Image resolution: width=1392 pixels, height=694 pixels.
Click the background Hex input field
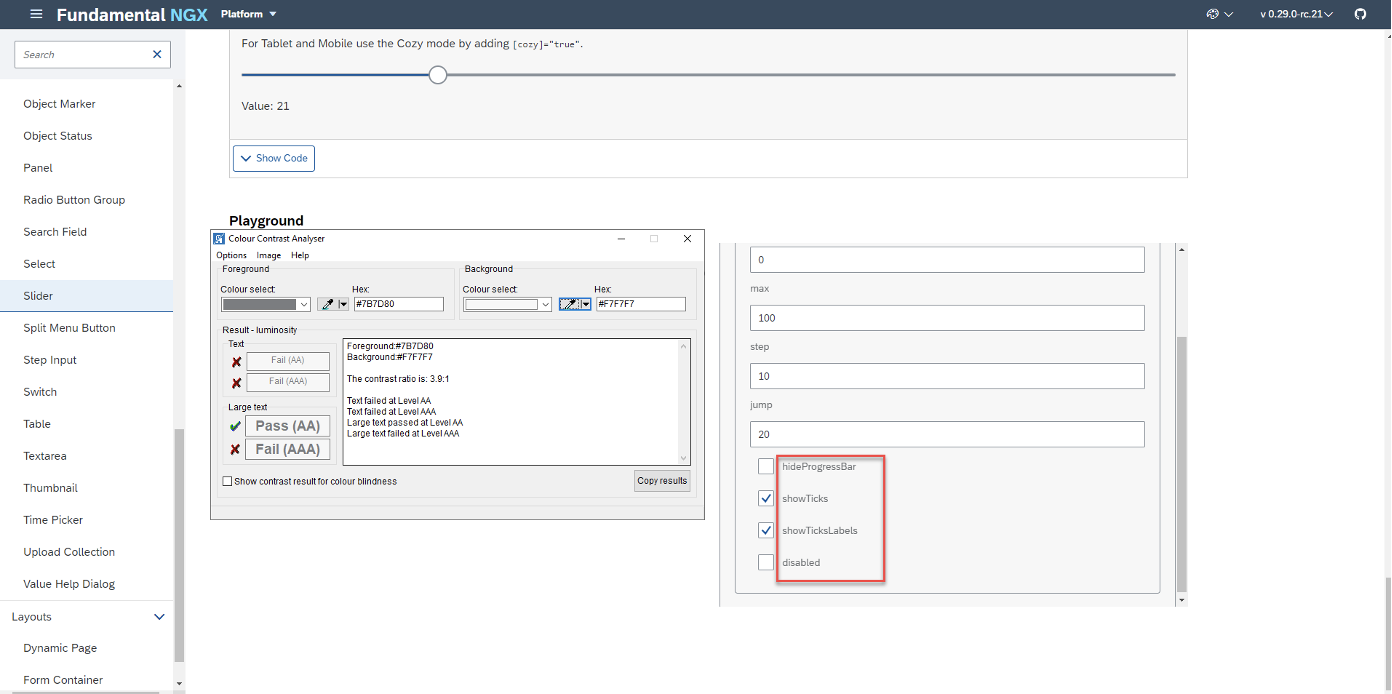point(640,304)
